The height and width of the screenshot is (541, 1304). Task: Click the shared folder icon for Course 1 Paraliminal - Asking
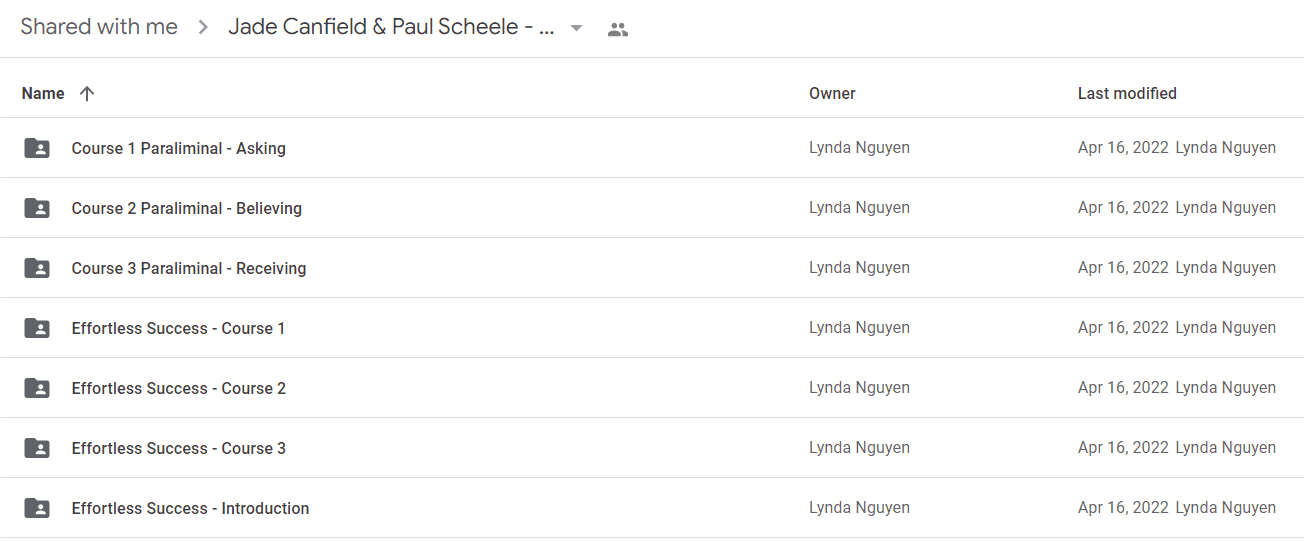[x=37, y=148]
